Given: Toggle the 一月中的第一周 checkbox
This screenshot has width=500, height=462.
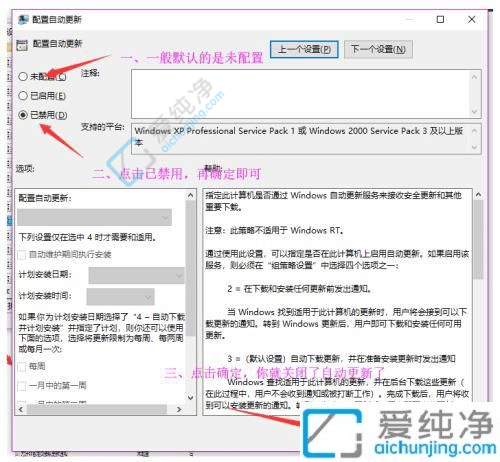Looking at the screenshot, I should (22, 386).
